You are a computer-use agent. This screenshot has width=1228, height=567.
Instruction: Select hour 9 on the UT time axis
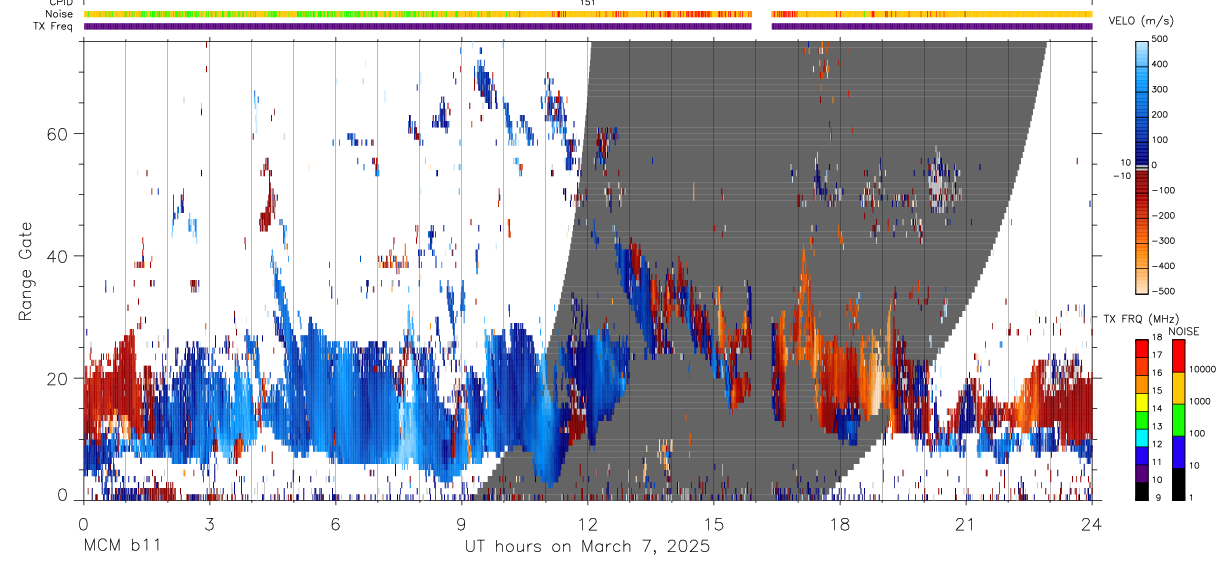point(461,523)
